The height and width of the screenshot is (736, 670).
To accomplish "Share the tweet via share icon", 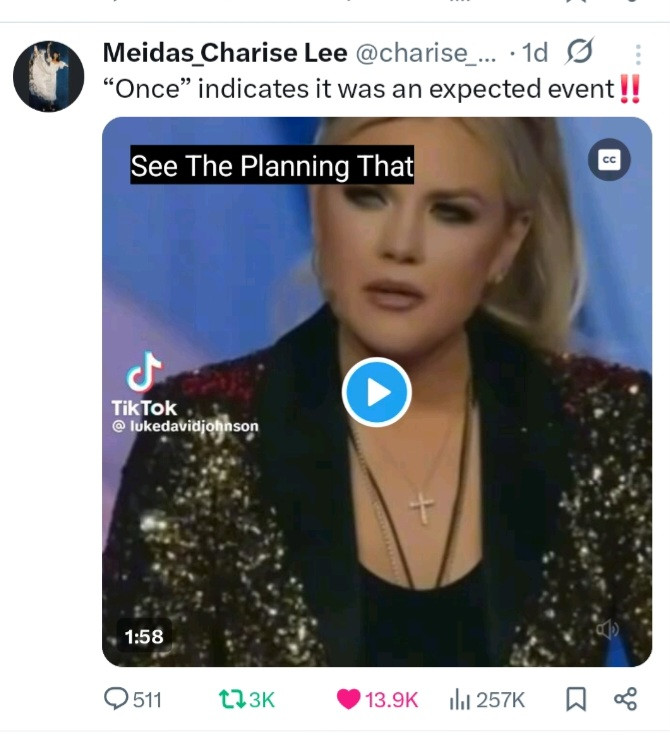I will pos(625,699).
